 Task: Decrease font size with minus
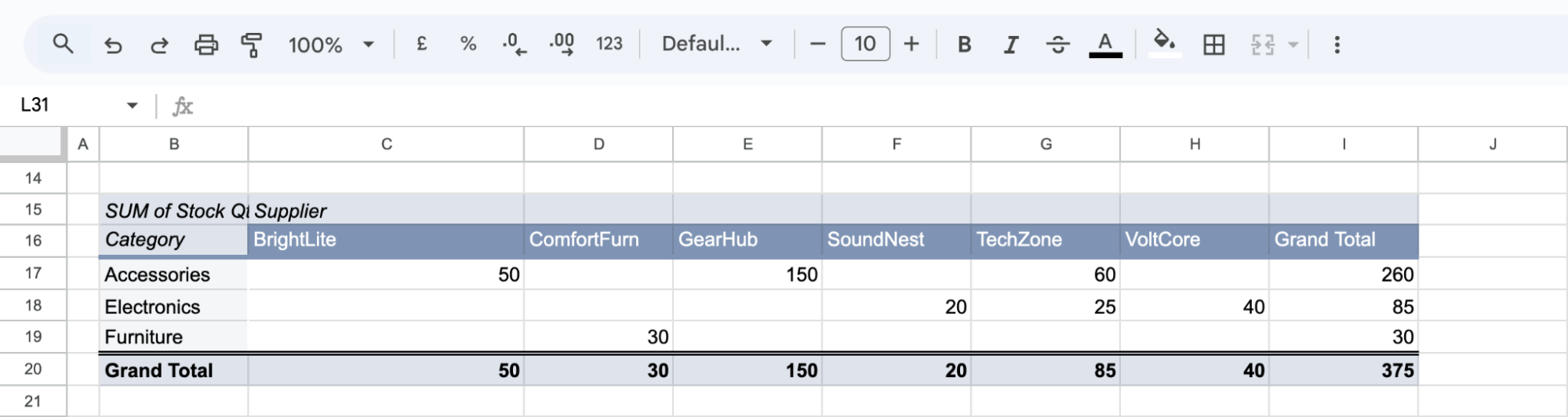click(x=817, y=44)
